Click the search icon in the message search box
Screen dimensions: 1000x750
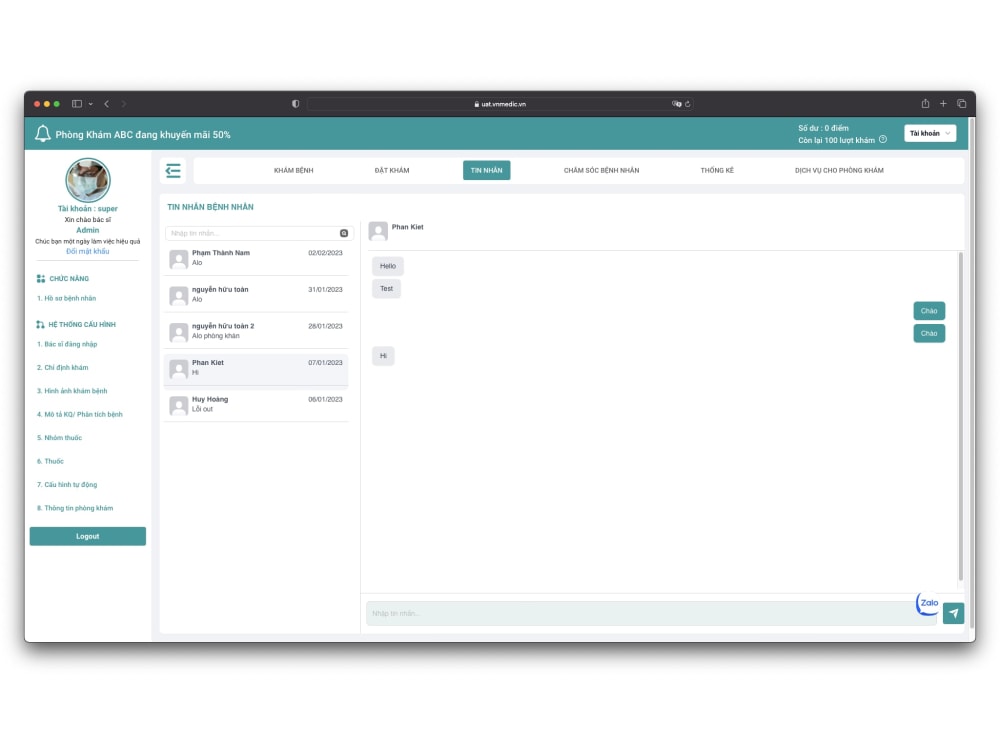tap(344, 233)
